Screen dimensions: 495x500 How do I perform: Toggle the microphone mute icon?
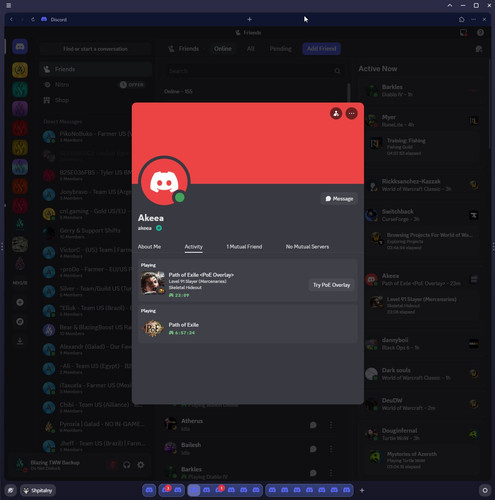(113, 465)
